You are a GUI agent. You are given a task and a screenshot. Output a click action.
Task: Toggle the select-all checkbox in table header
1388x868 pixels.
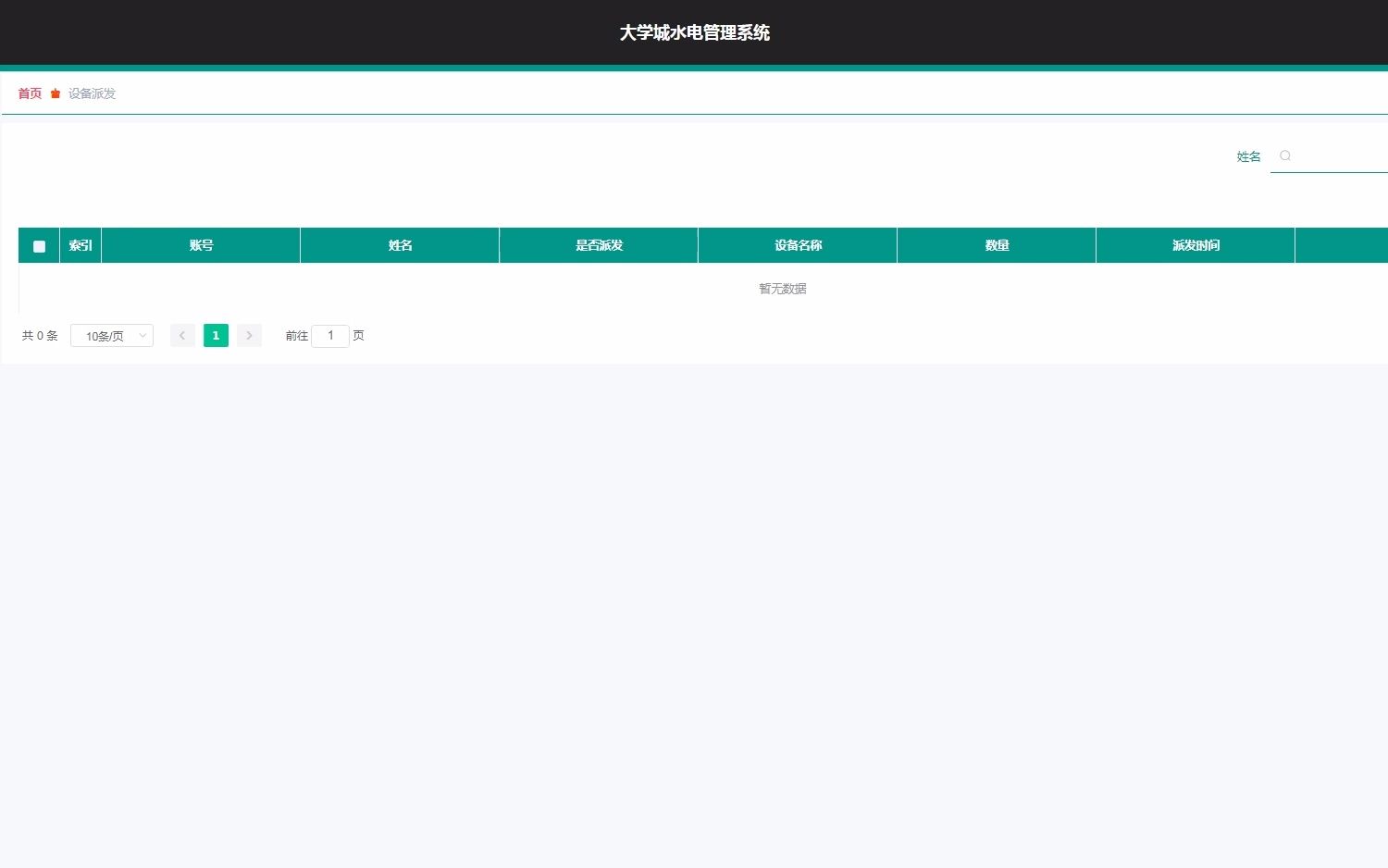click(x=39, y=246)
